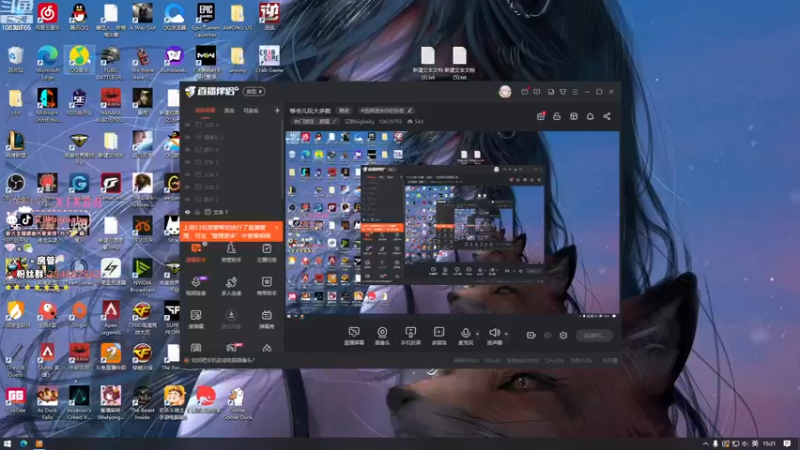Open the gift box icon with red badge
Viewport: 800px width, 450px height.
pos(541,116)
